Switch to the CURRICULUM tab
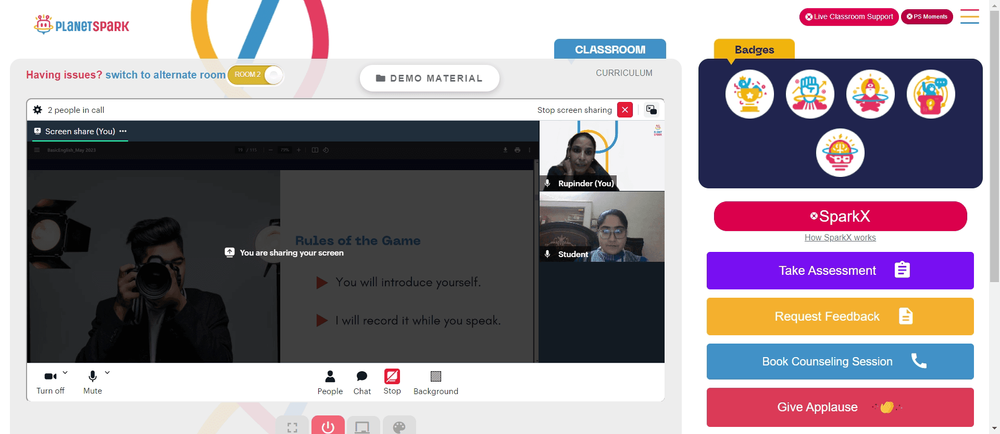This screenshot has width=1000, height=434. pyautogui.click(x=624, y=73)
